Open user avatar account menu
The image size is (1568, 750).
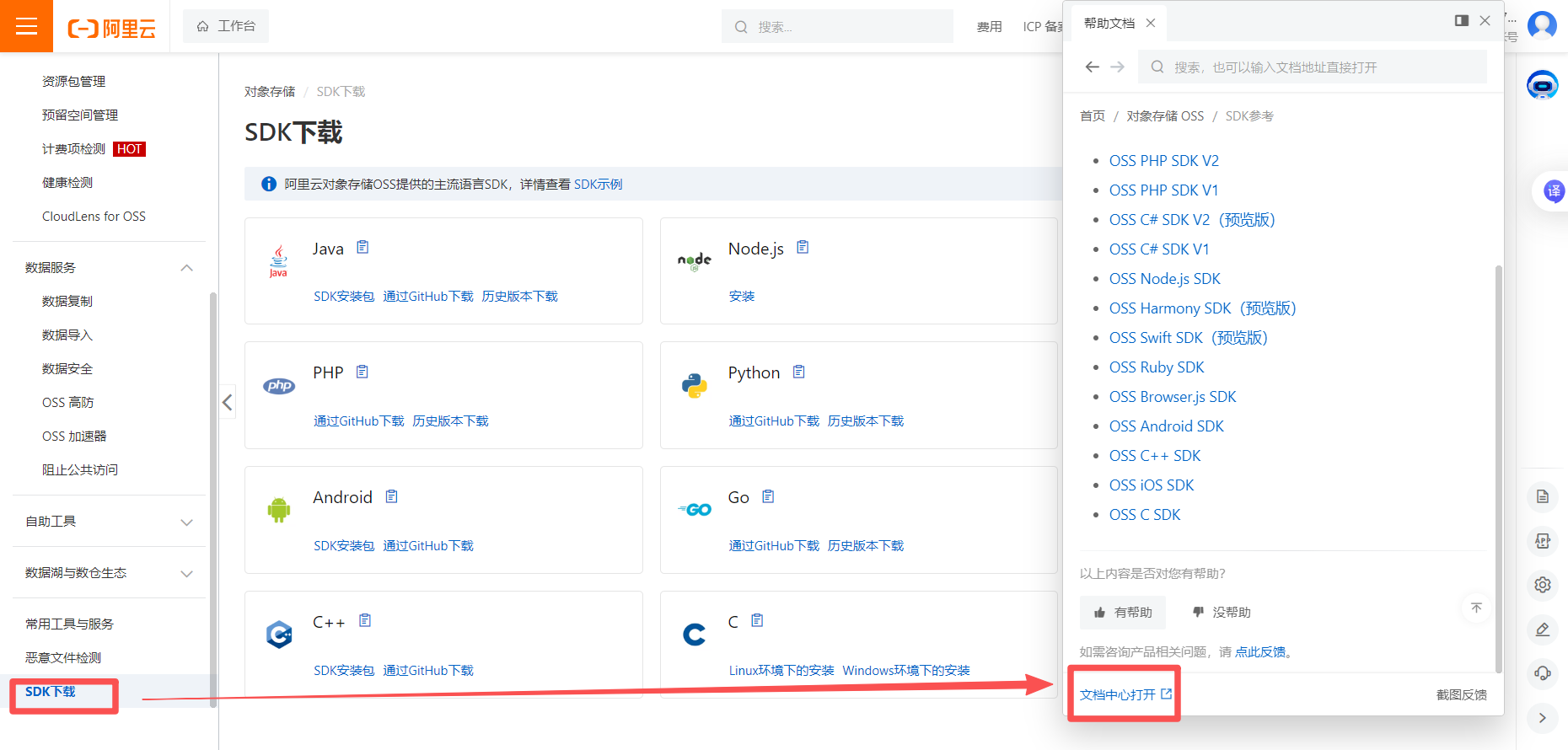tap(1542, 24)
